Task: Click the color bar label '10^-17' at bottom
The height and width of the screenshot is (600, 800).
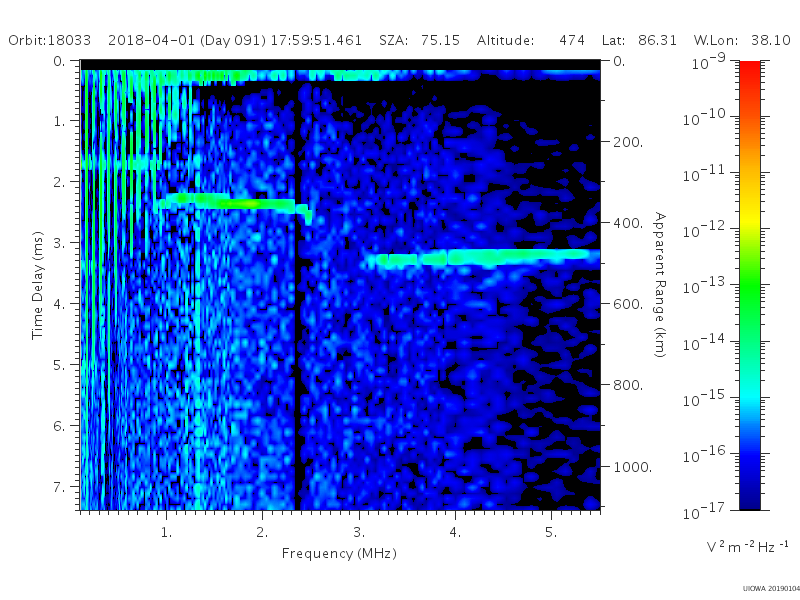Action: (704, 510)
